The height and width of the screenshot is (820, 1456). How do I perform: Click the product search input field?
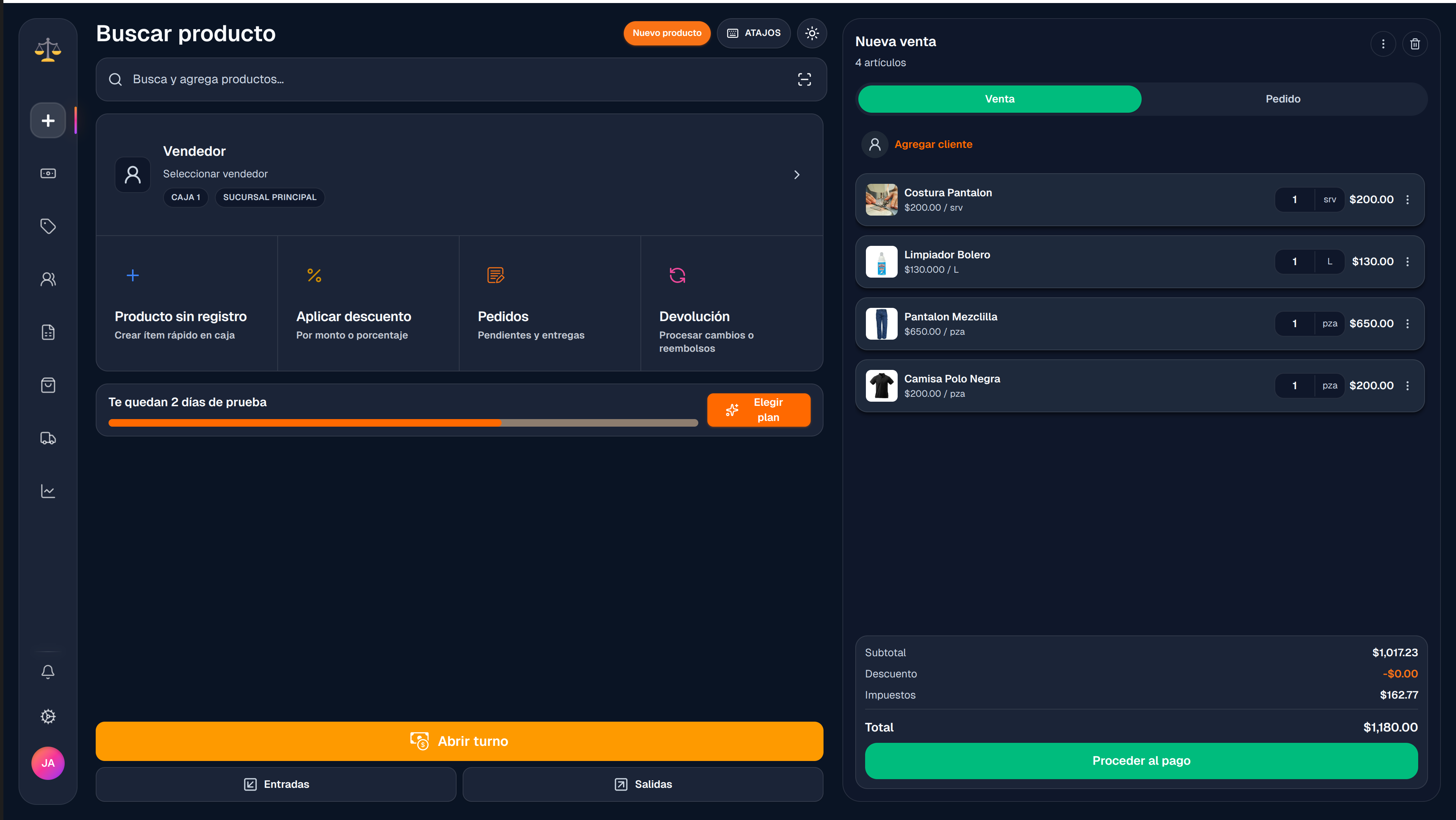[x=452, y=79]
